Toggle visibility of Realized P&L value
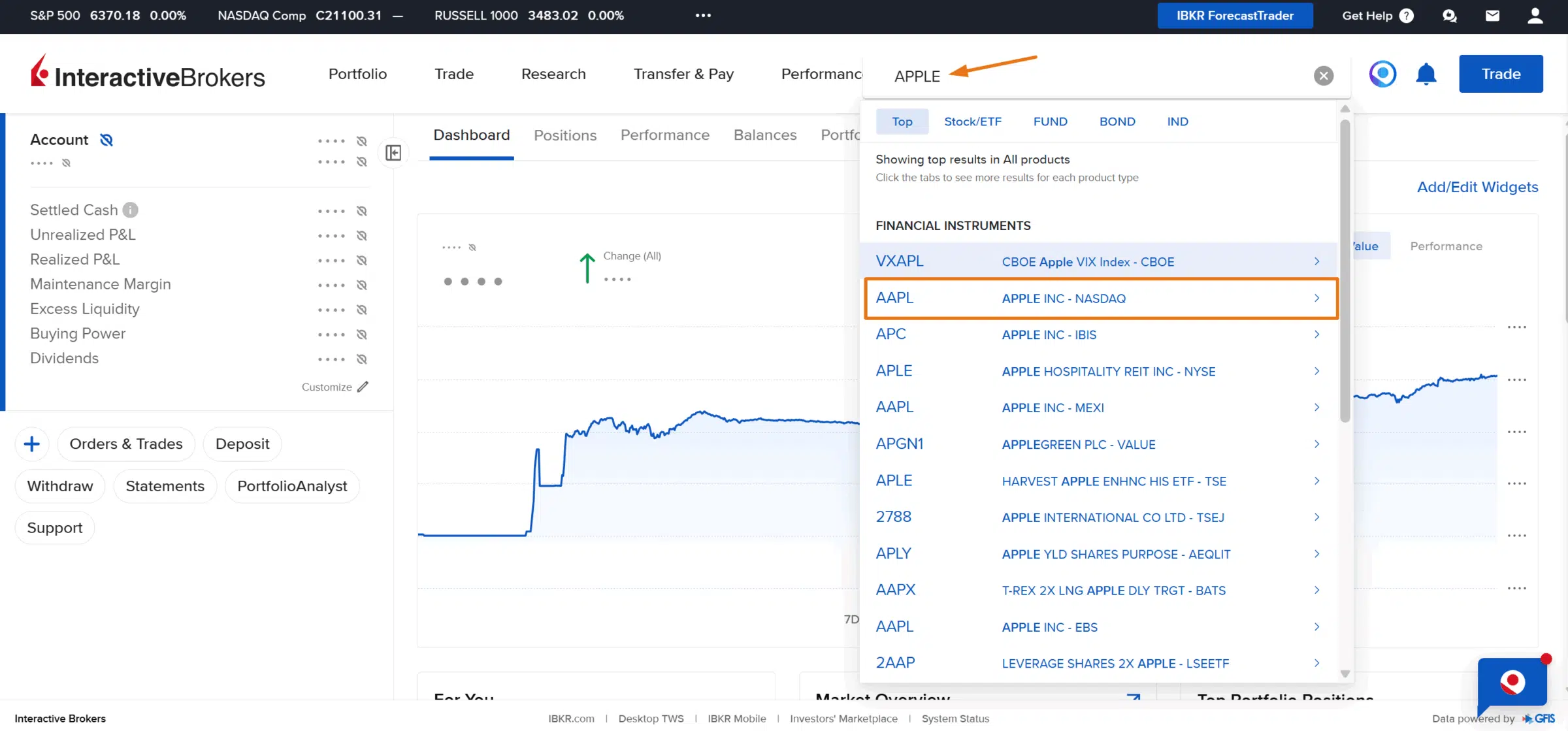This screenshot has width=1568, height=731. [x=362, y=261]
